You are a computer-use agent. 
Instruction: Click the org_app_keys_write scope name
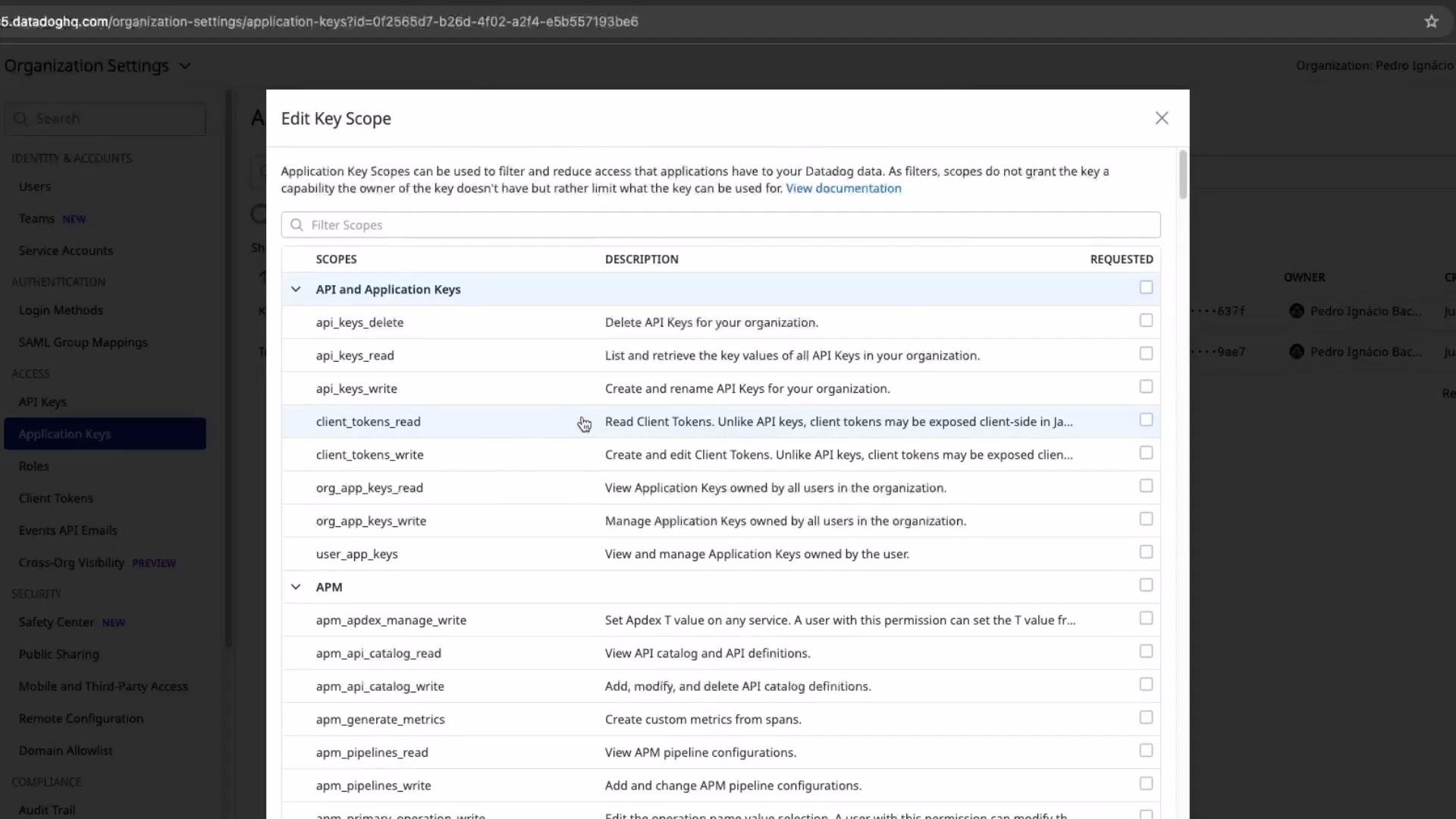point(371,521)
